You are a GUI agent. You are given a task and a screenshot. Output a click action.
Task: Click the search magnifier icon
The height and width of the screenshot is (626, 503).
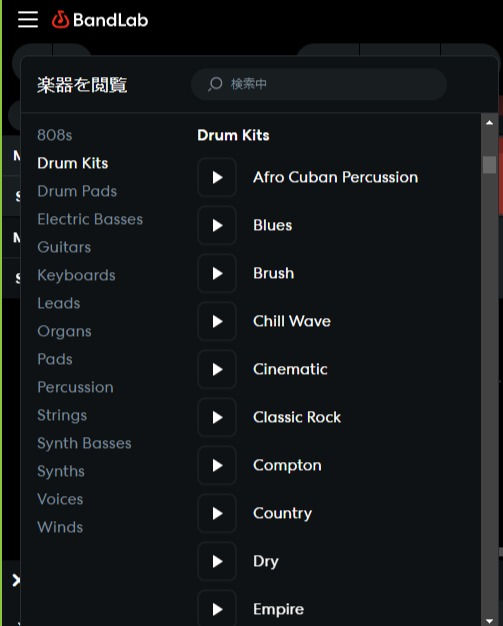215,84
